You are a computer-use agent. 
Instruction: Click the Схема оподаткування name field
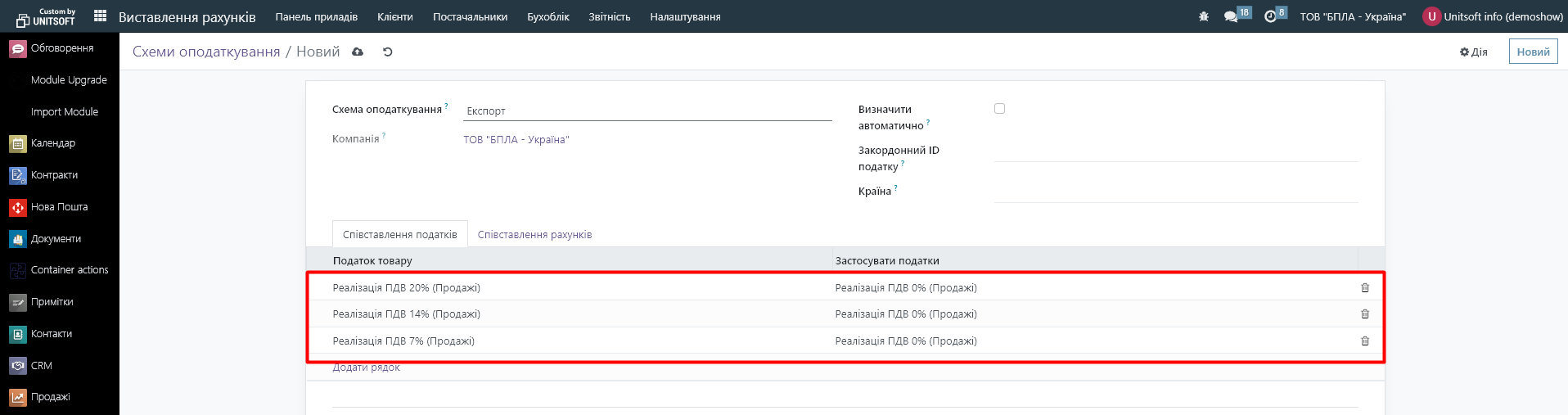coord(647,111)
